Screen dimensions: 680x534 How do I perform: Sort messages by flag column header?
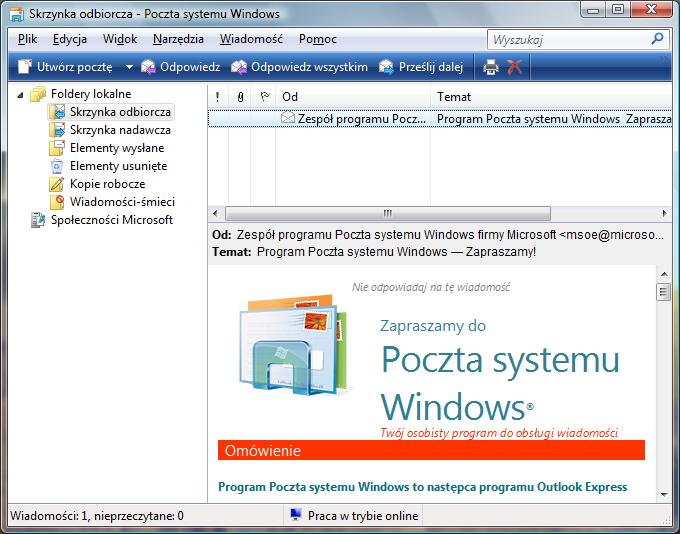(264, 97)
